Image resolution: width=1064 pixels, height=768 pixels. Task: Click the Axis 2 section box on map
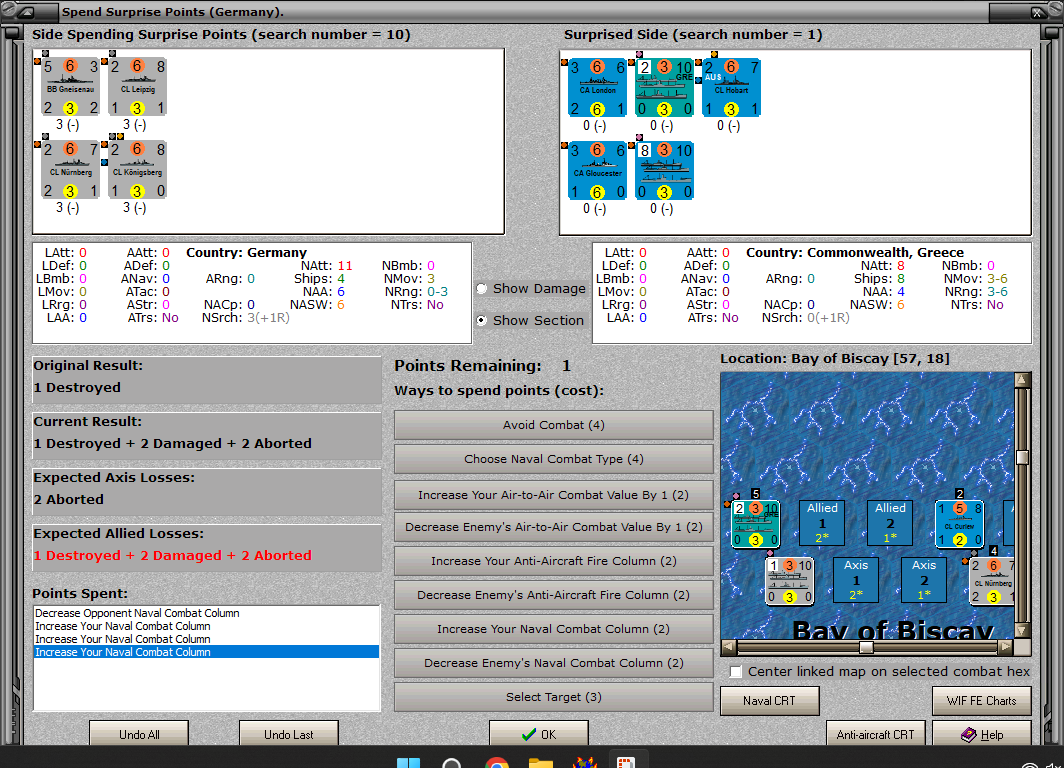click(x=924, y=580)
